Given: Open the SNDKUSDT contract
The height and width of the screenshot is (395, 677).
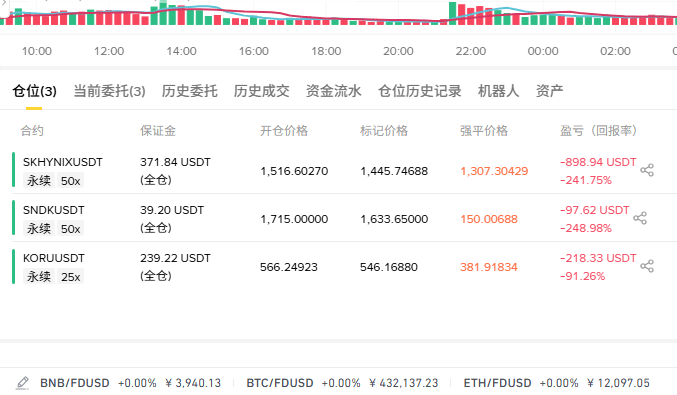Looking at the screenshot, I should 54,210.
